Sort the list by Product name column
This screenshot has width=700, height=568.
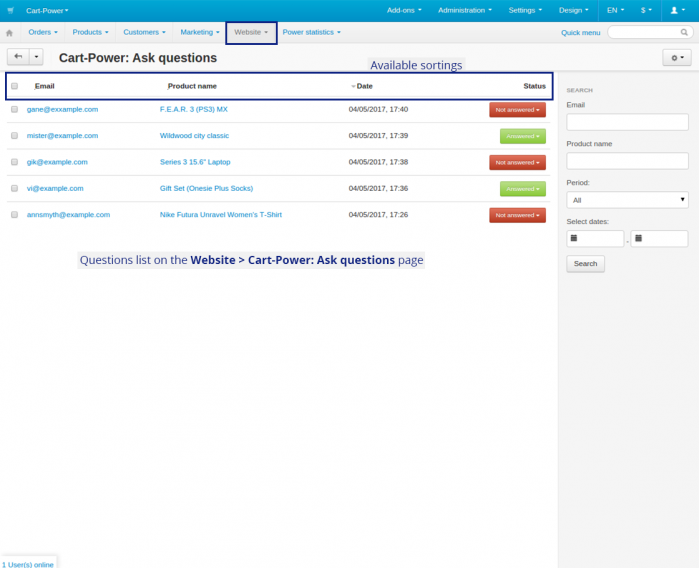click(192, 86)
